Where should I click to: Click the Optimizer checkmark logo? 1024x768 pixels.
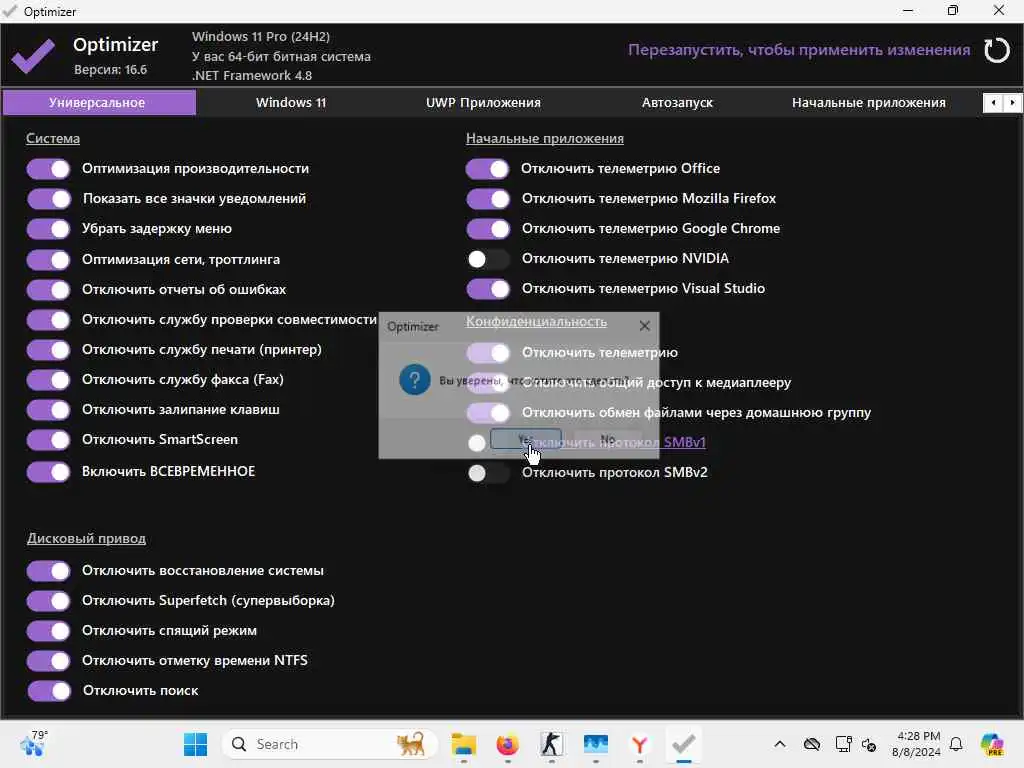(33, 56)
